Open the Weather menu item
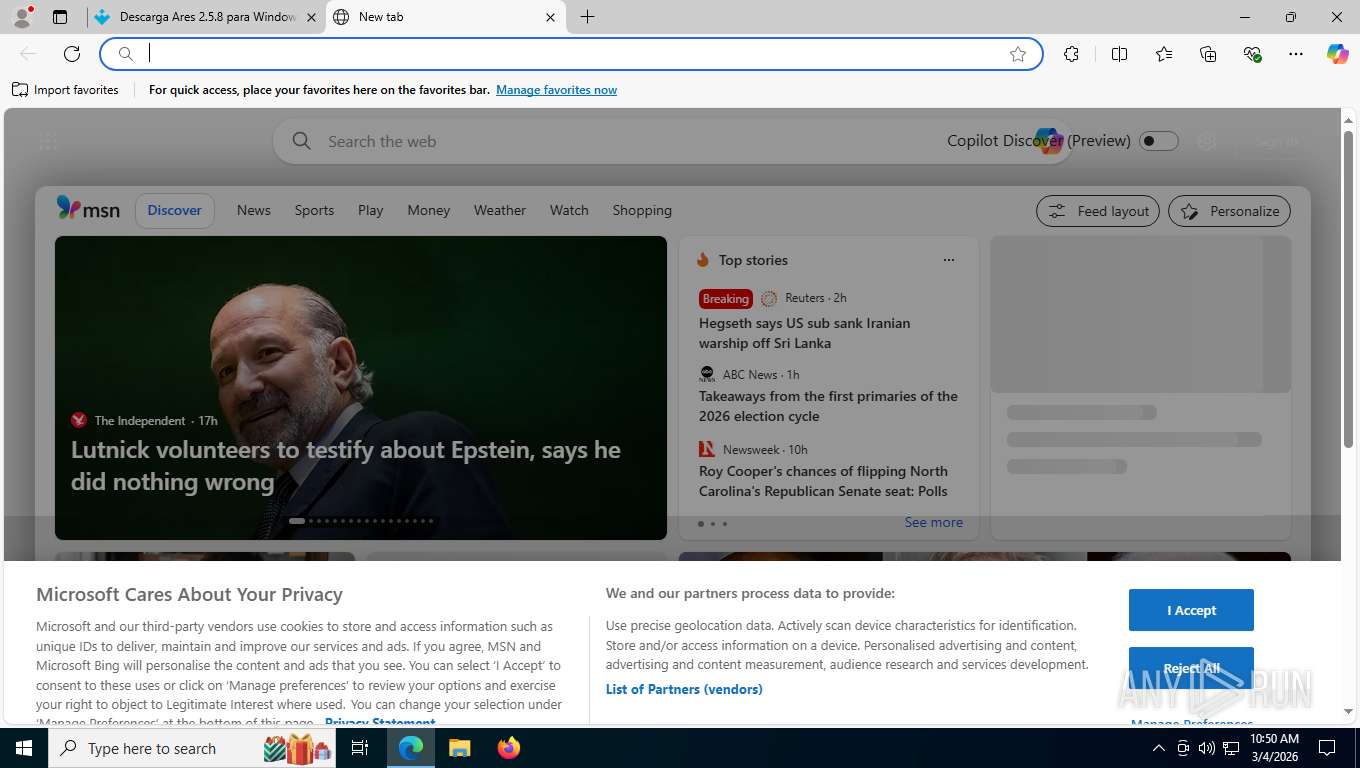The height and width of the screenshot is (768, 1360). tap(500, 210)
